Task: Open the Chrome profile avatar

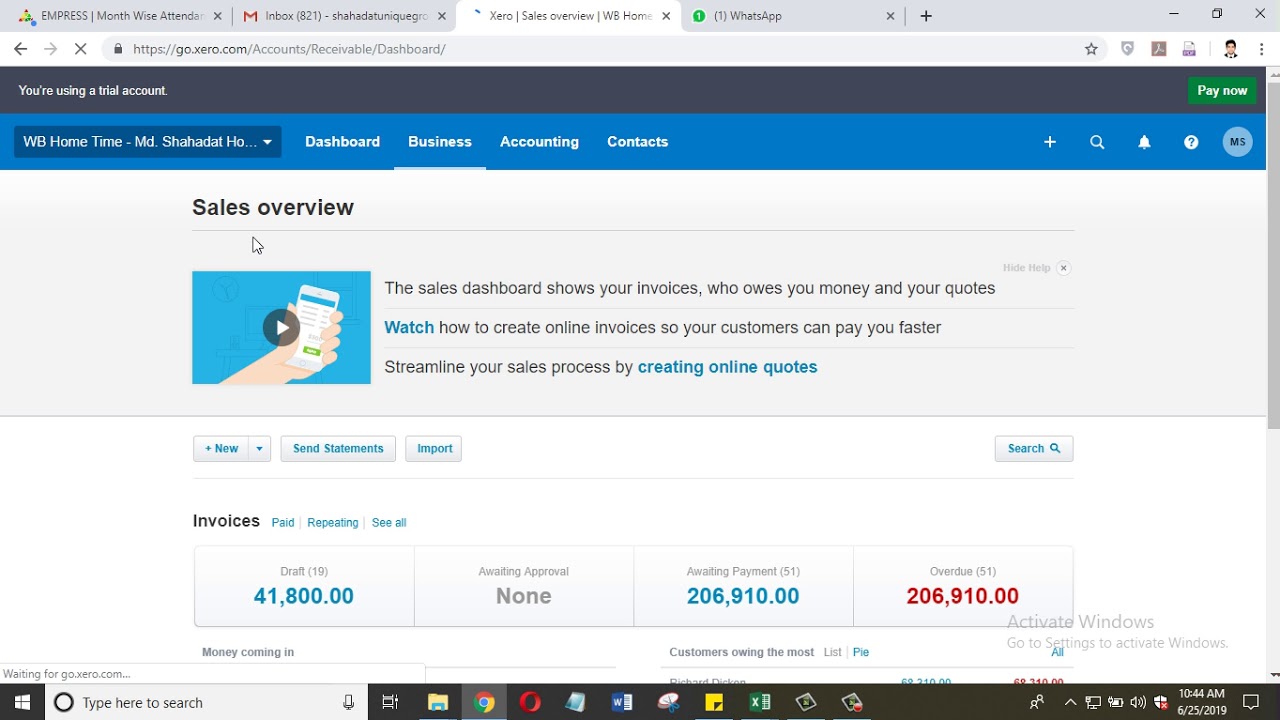Action: point(1230,49)
